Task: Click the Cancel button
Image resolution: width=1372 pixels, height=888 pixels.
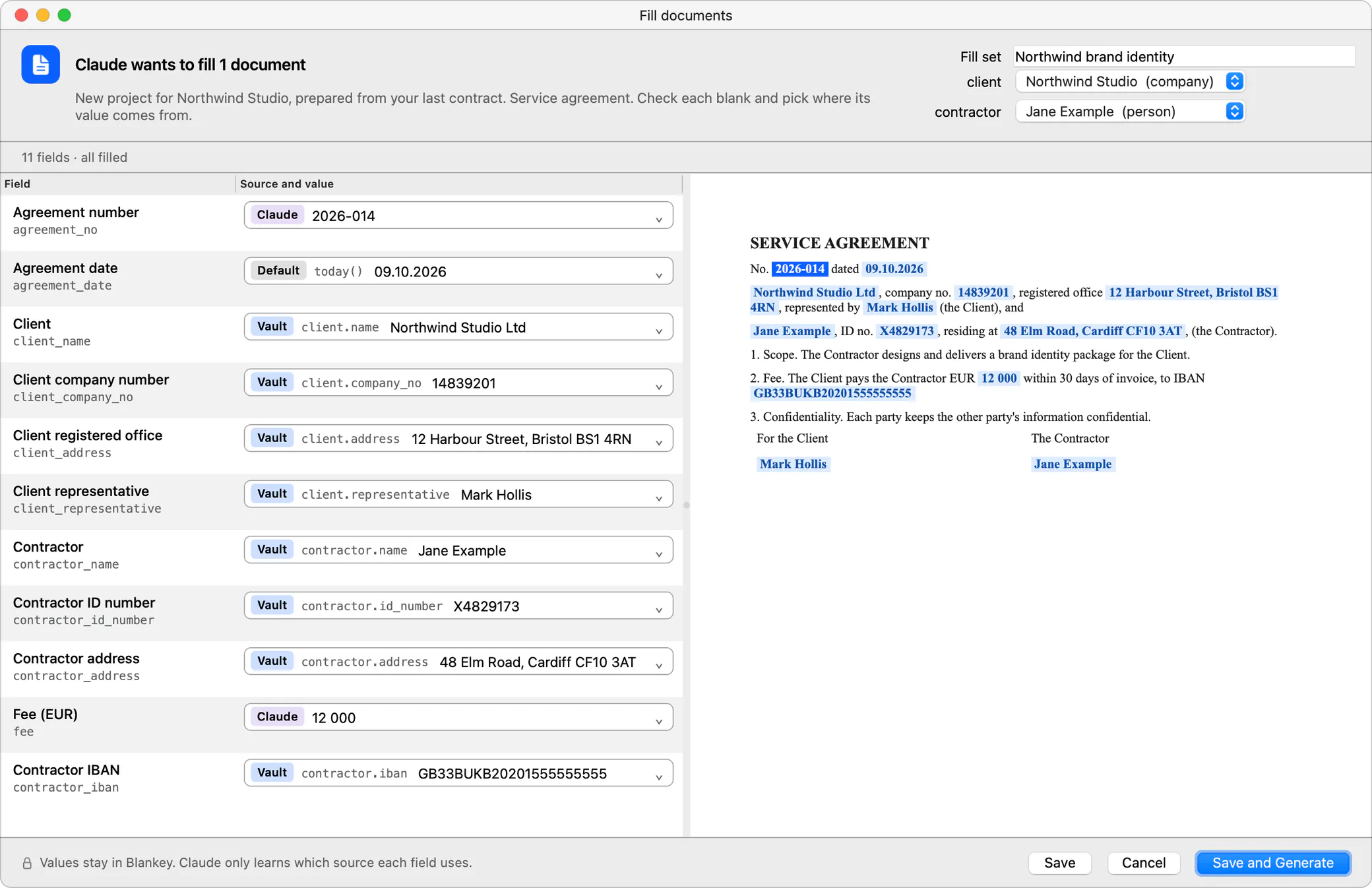Action: [1143, 863]
